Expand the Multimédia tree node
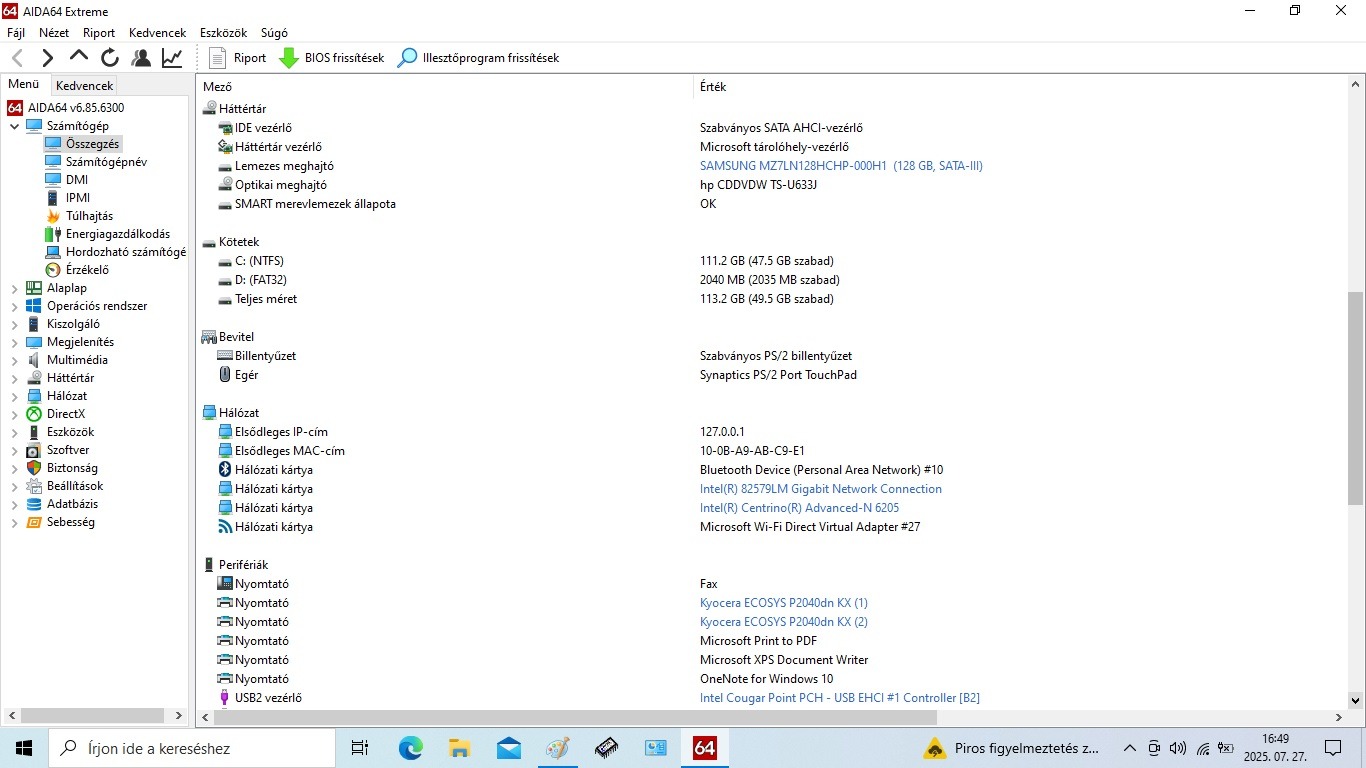Image resolution: width=1366 pixels, height=768 pixels. tap(14, 360)
